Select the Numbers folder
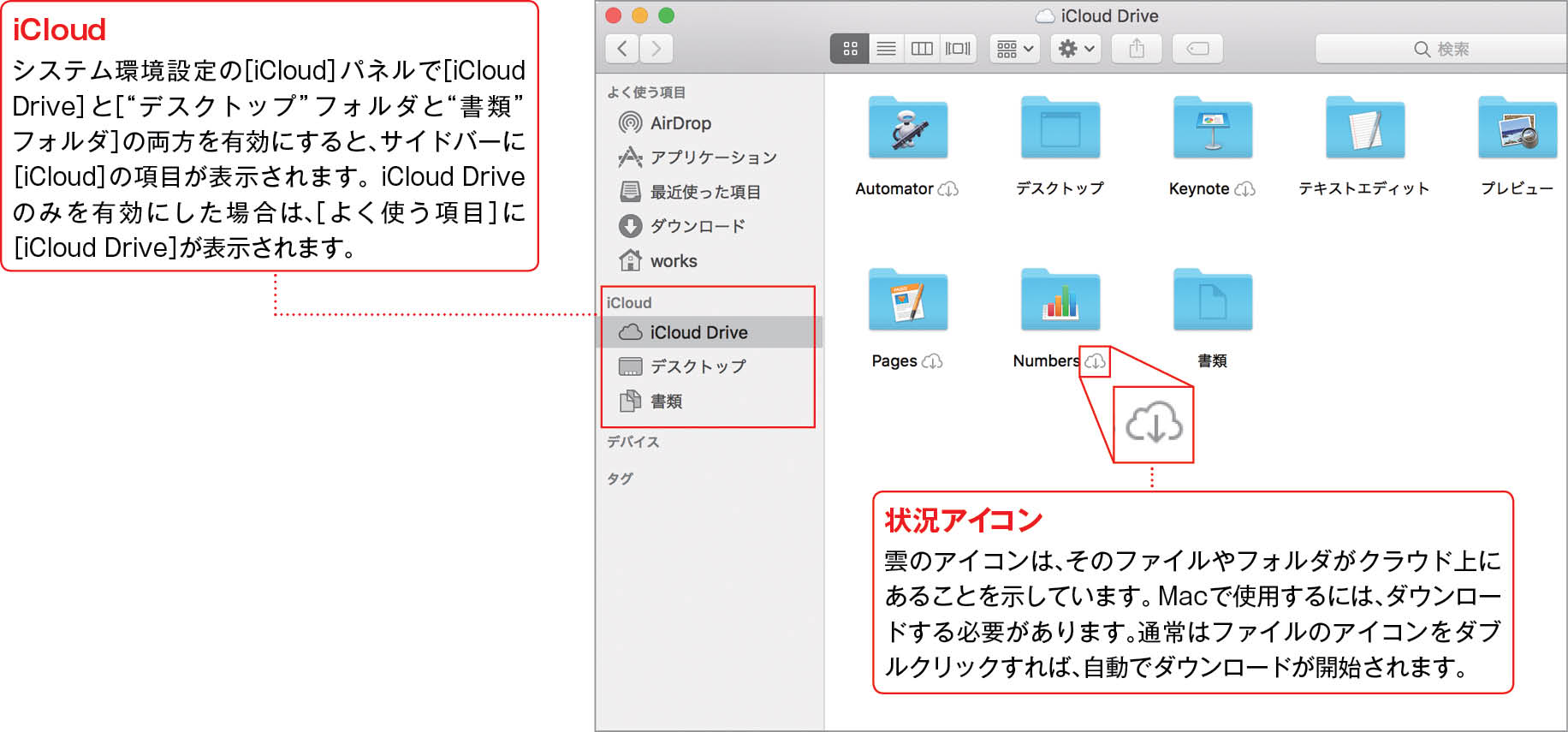Image resolution: width=1568 pixels, height=732 pixels. (1060, 300)
